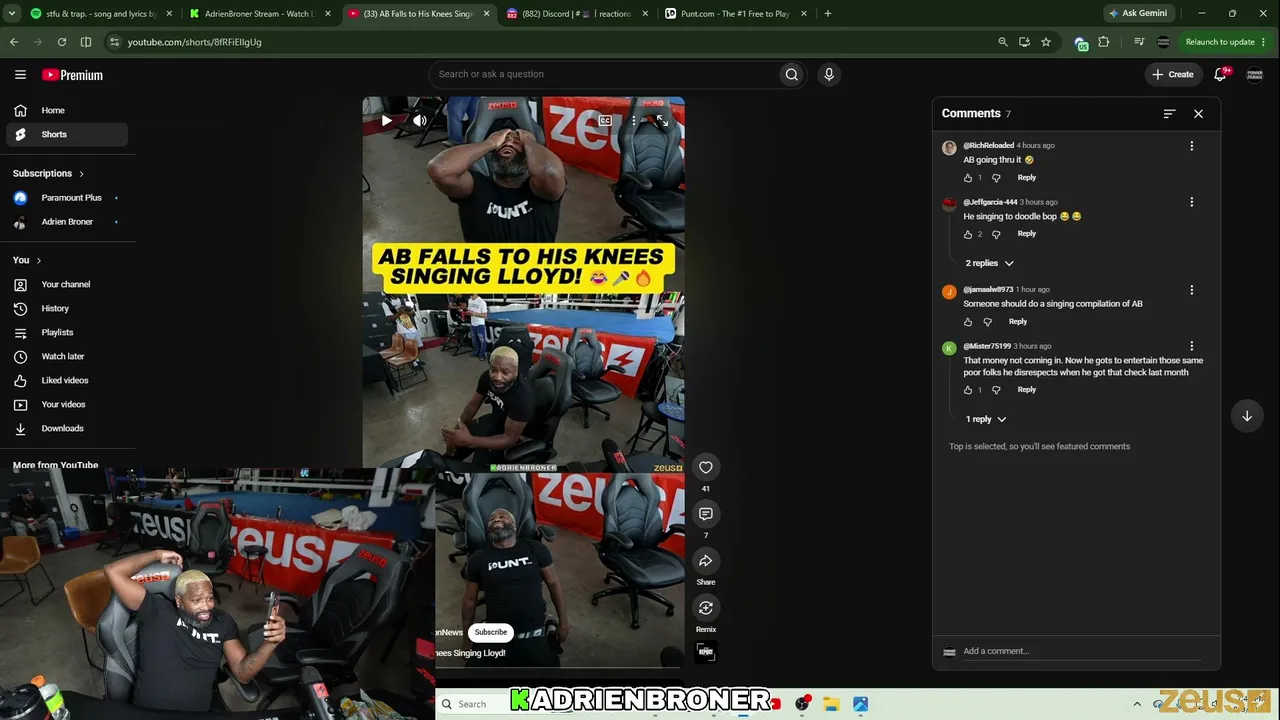Open the Short's comments button
This screenshot has width=1280, height=720.
[x=706, y=514]
